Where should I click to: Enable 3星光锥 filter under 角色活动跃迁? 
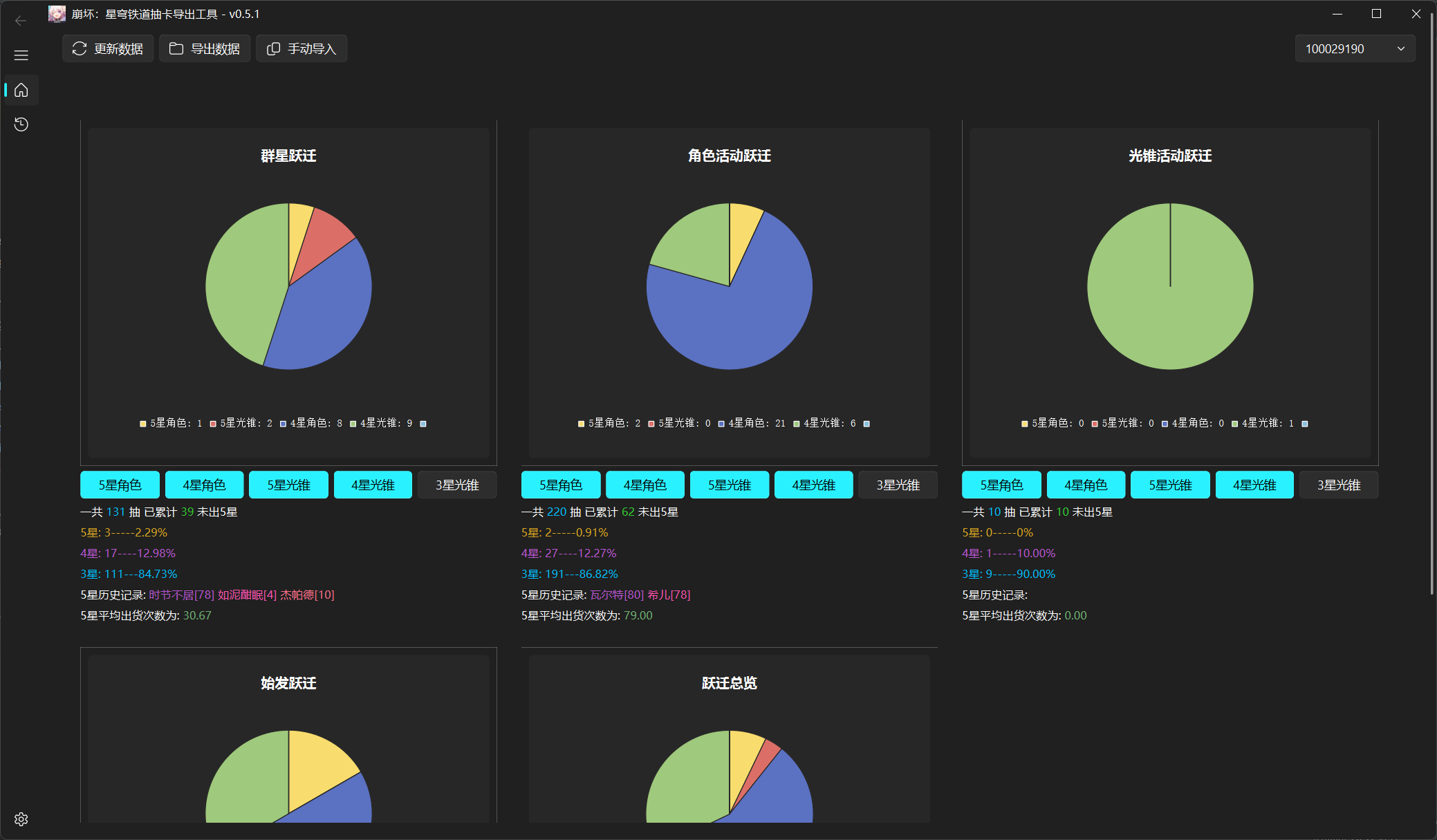[x=898, y=485]
